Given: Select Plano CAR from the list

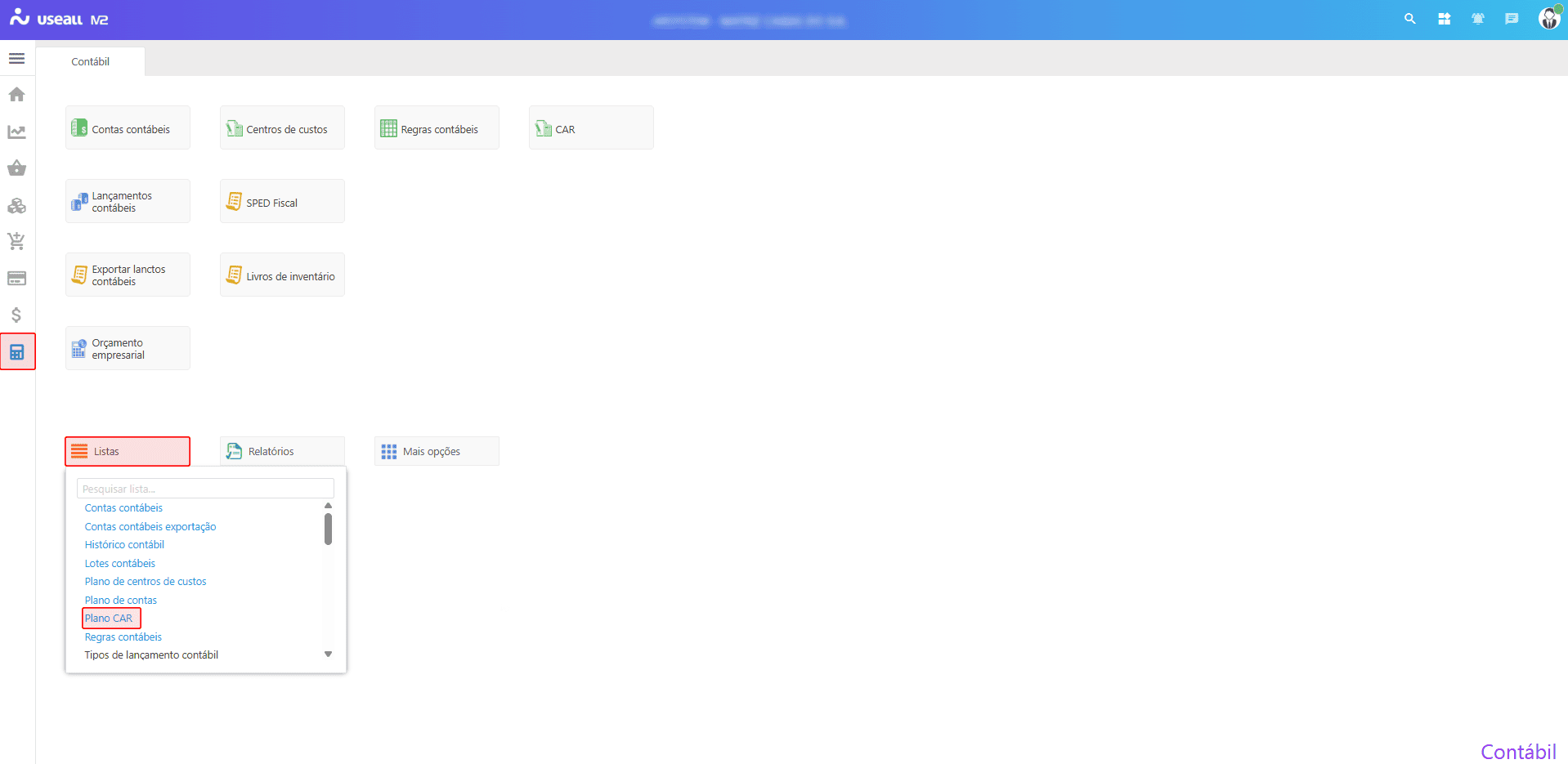Looking at the screenshot, I should pyautogui.click(x=109, y=619).
